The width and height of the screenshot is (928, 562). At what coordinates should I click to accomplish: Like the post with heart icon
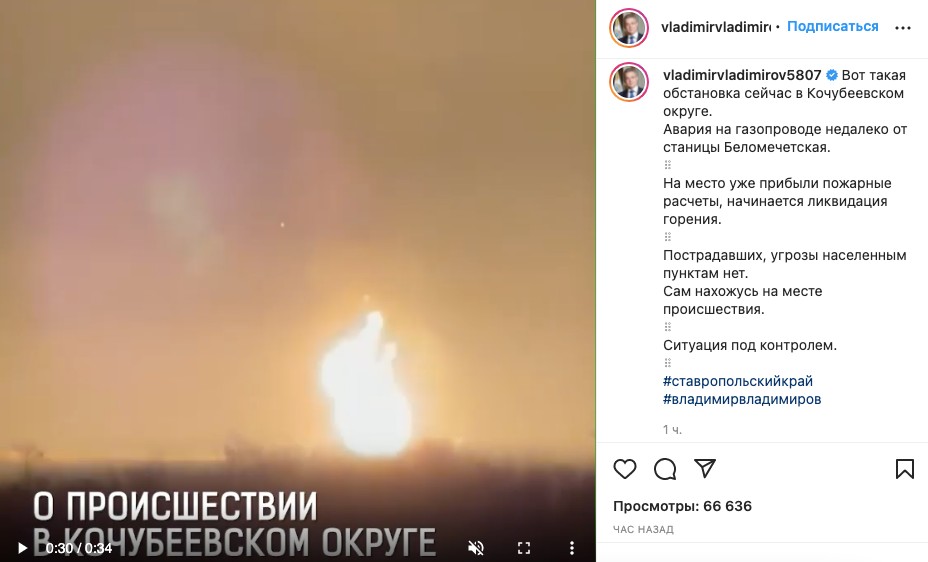[624, 469]
